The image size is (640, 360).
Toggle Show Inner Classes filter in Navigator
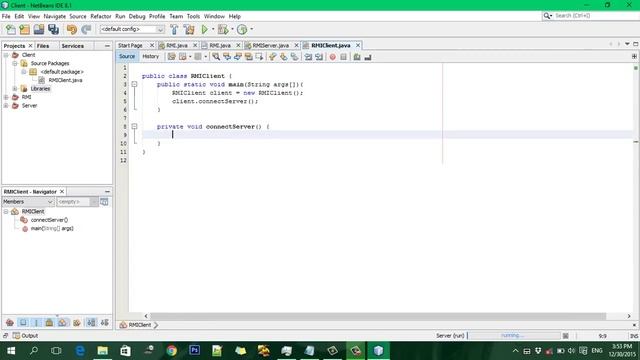tap(62, 323)
